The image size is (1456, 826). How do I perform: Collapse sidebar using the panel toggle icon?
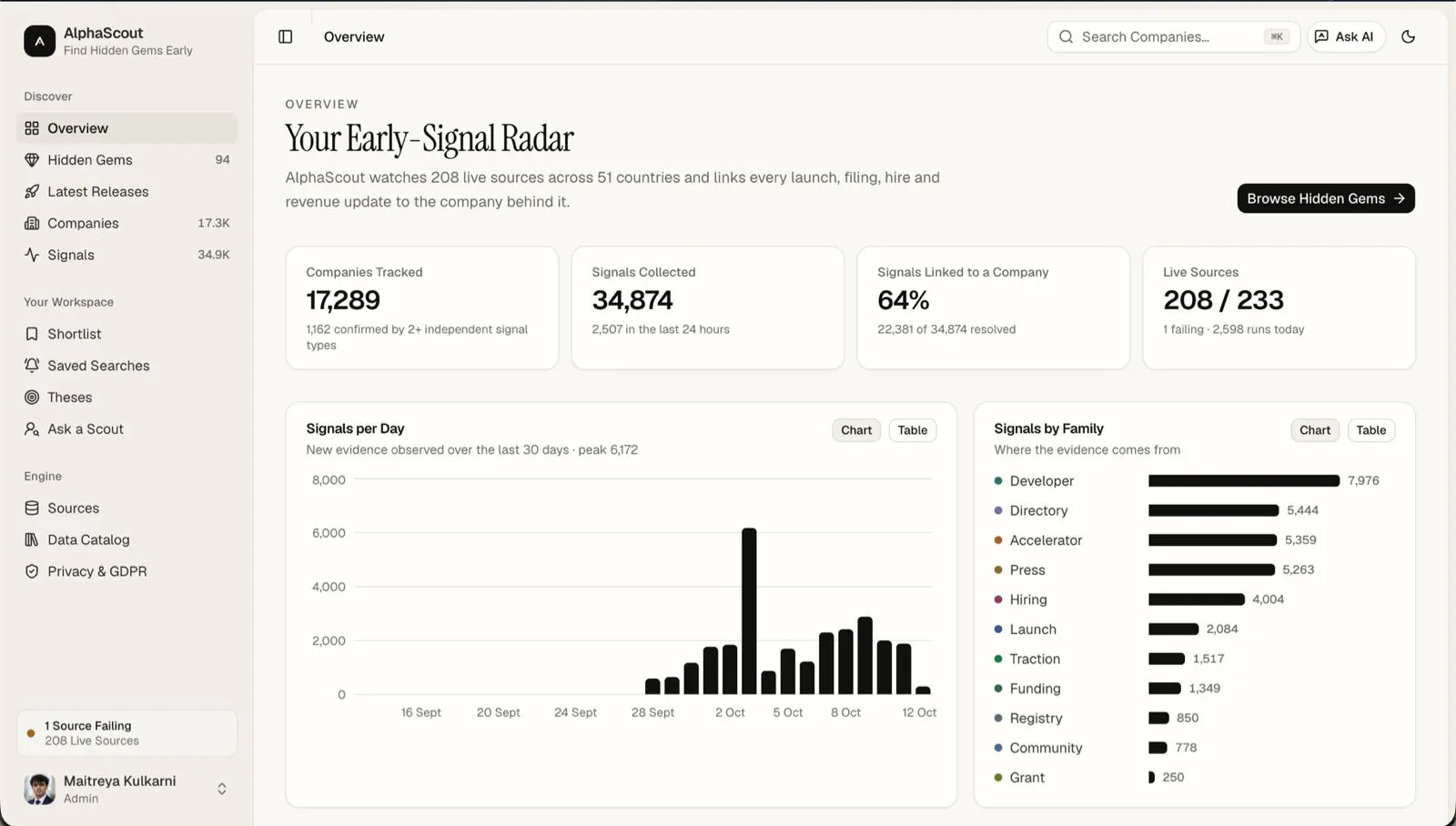click(x=286, y=37)
